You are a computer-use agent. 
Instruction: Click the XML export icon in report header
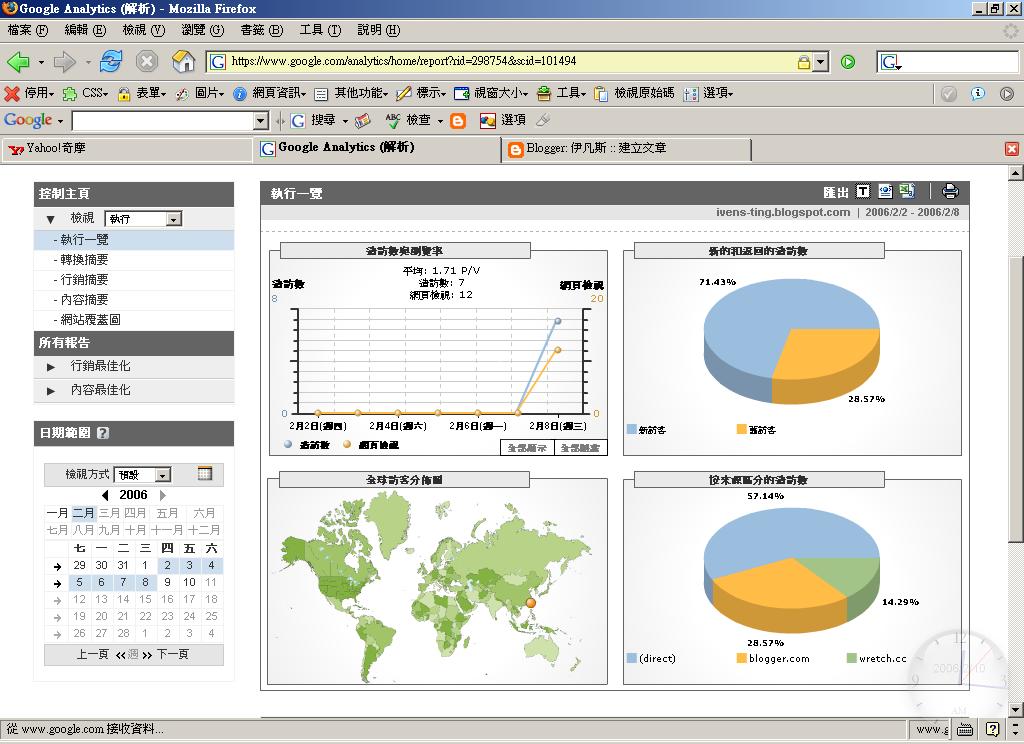click(885, 191)
